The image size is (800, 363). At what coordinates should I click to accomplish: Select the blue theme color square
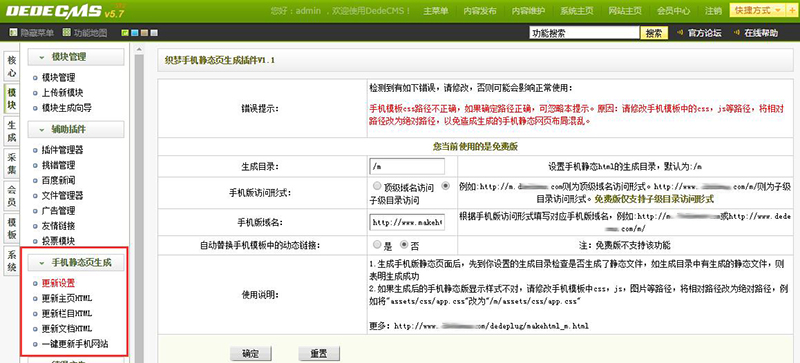(134, 33)
